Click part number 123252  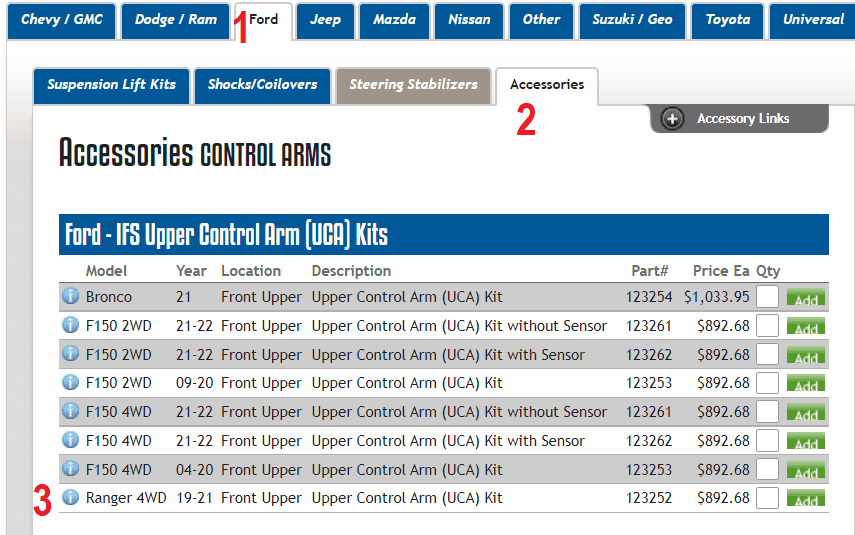point(649,498)
